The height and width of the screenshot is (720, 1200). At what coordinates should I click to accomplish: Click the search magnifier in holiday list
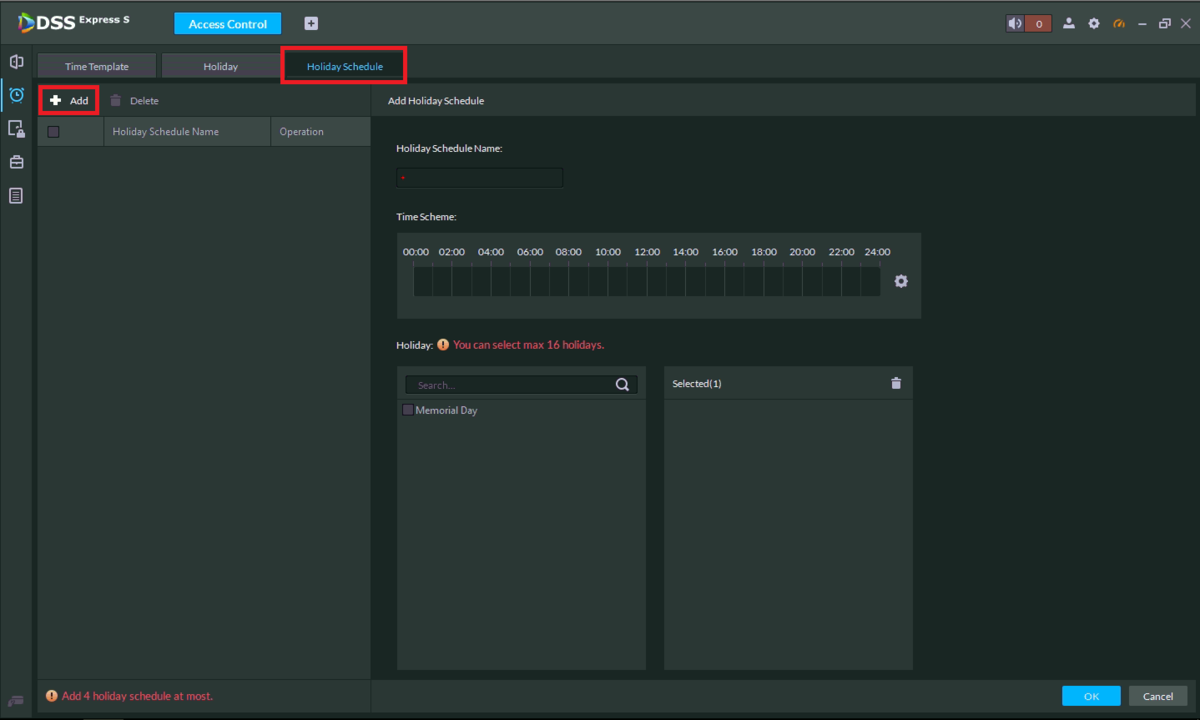pos(622,385)
